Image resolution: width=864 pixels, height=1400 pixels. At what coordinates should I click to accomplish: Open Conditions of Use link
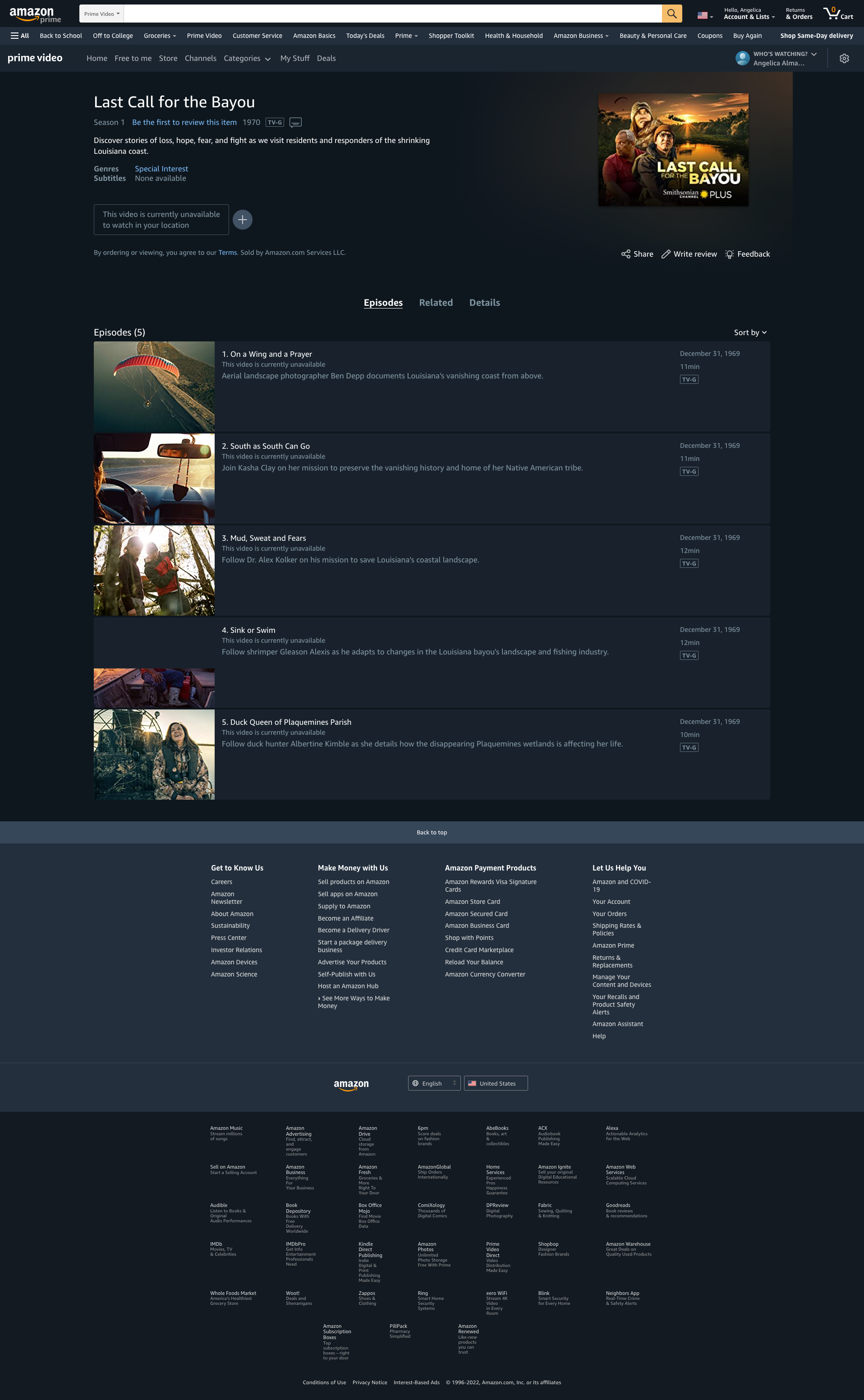point(324,1383)
